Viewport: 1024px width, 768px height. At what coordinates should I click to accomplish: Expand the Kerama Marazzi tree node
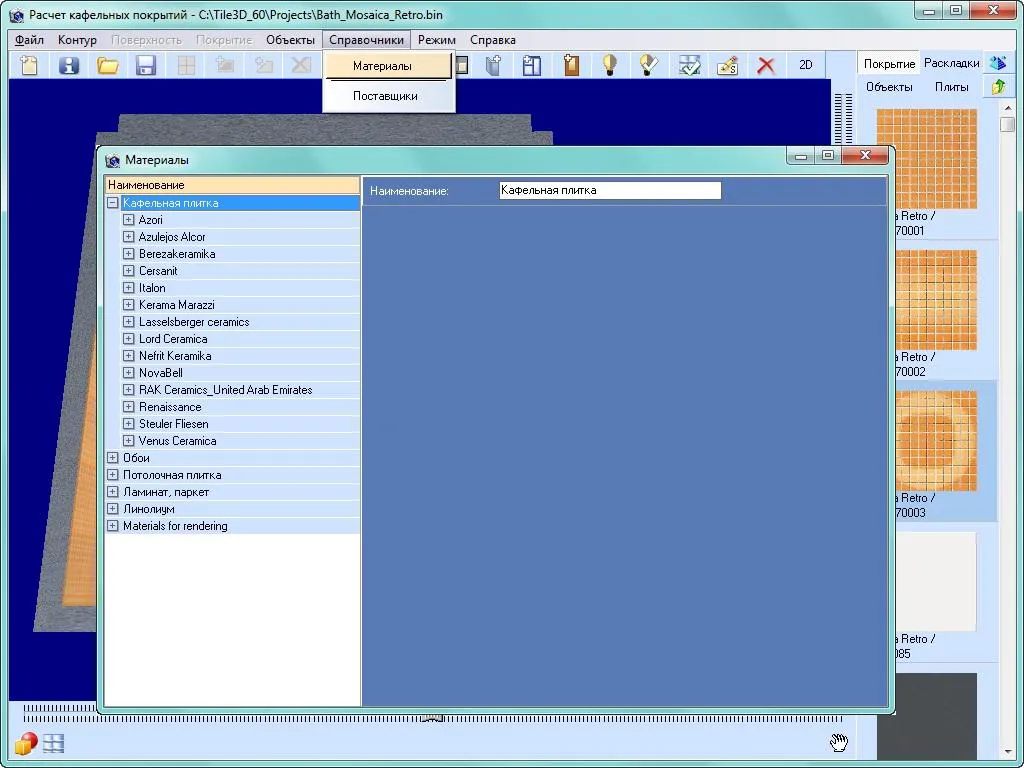(x=129, y=305)
